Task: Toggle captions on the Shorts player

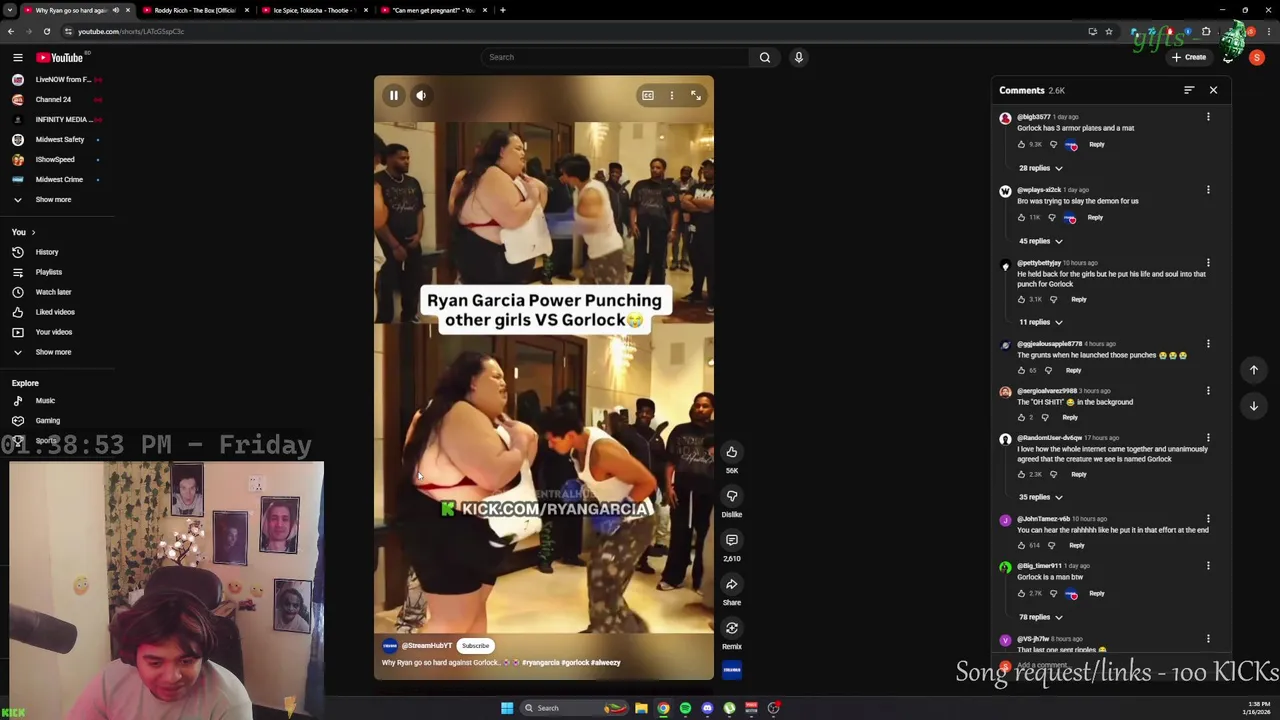Action: pos(648,95)
